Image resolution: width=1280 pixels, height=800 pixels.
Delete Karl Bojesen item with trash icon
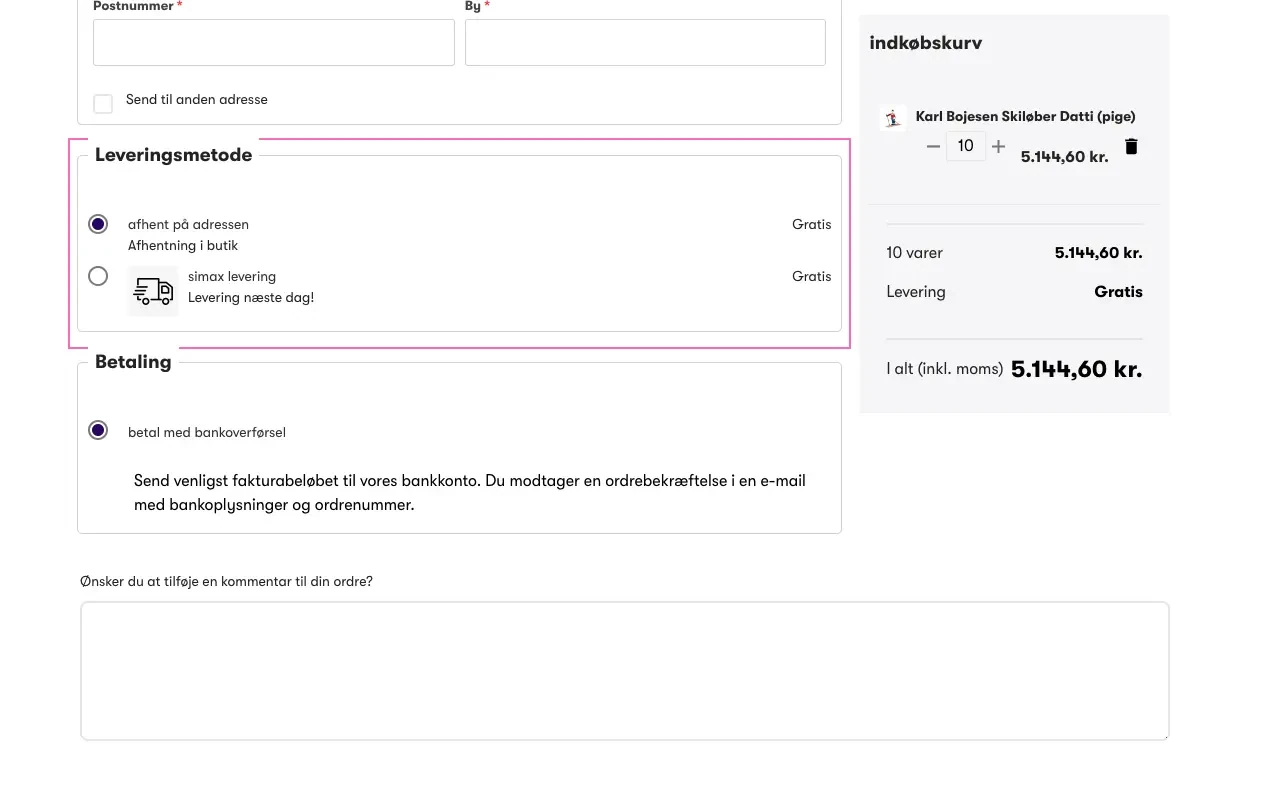click(x=1131, y=147)
